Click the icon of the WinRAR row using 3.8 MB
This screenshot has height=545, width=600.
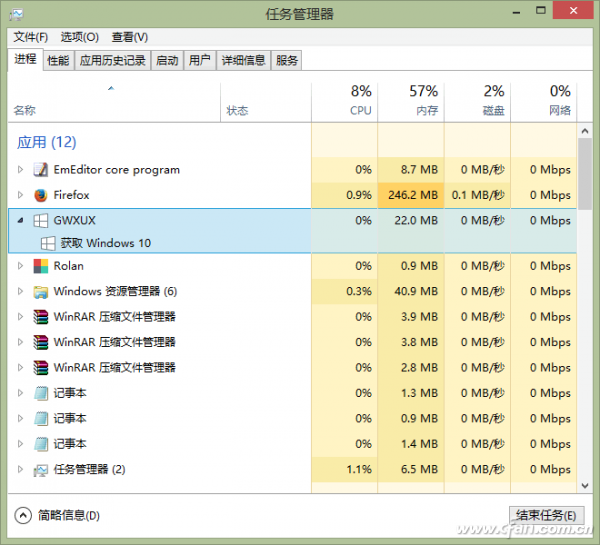pyautogui.click(x=41, y=342)
